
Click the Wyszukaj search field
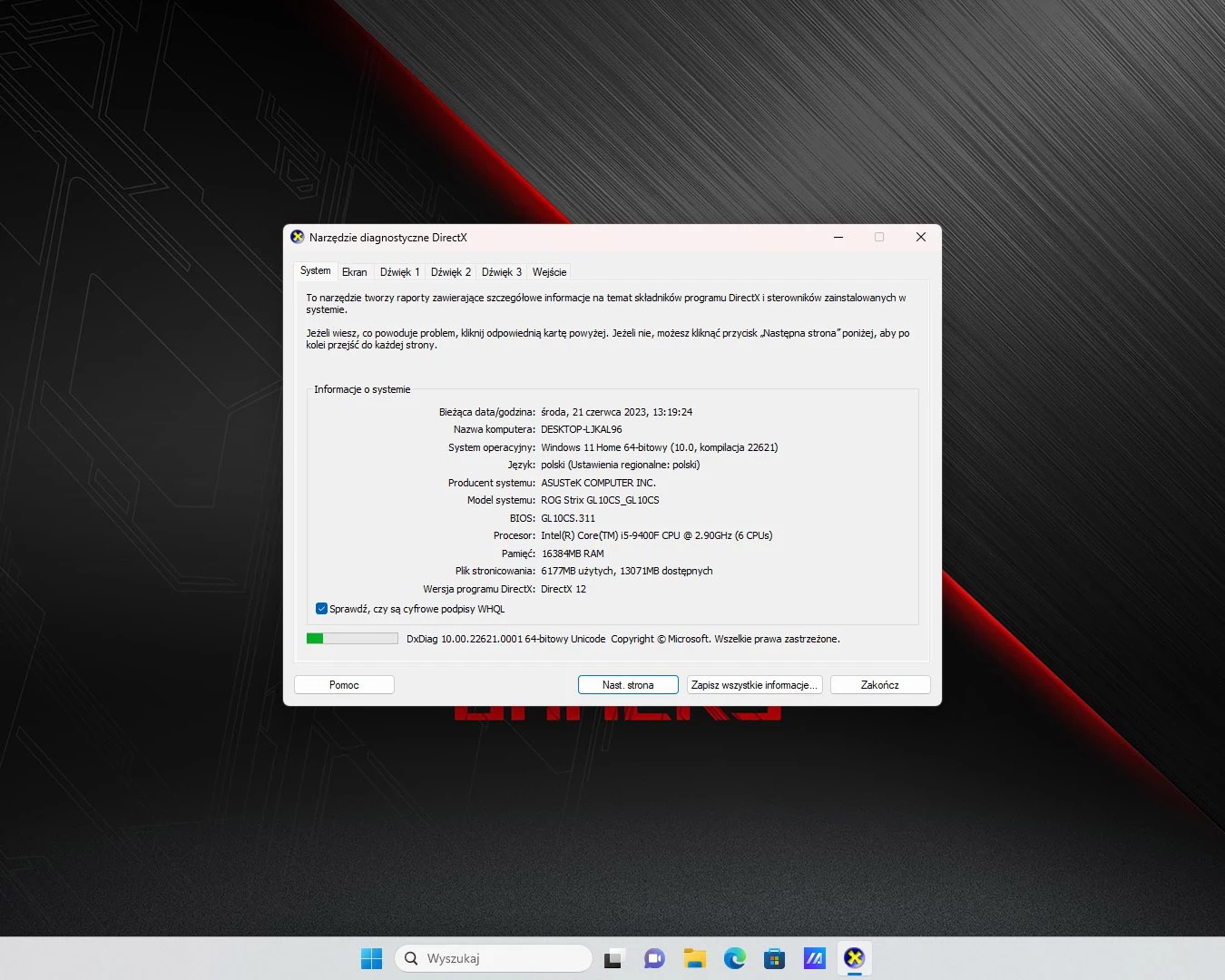point(494,958)
